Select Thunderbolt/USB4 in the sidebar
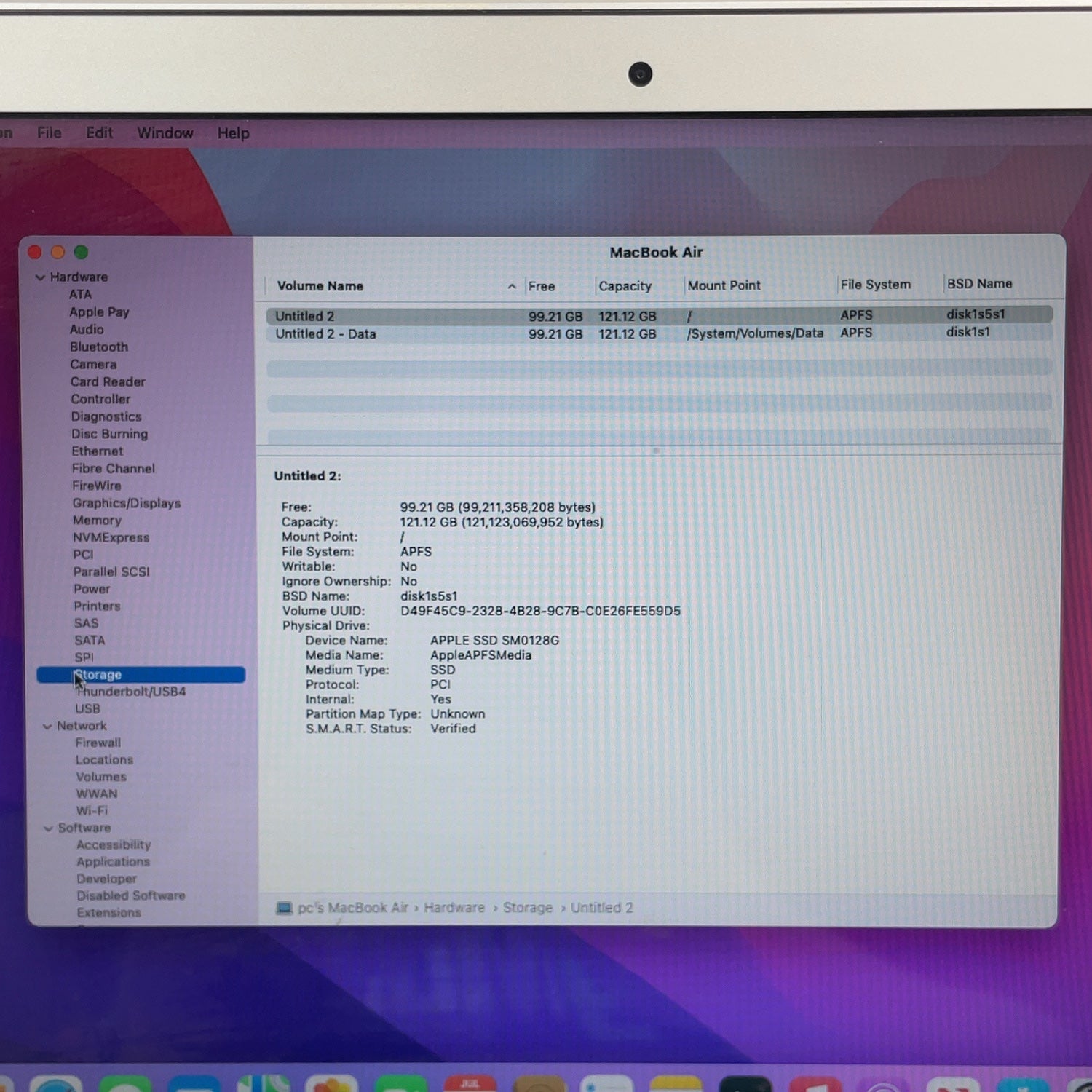 click(x=132, y=692)
